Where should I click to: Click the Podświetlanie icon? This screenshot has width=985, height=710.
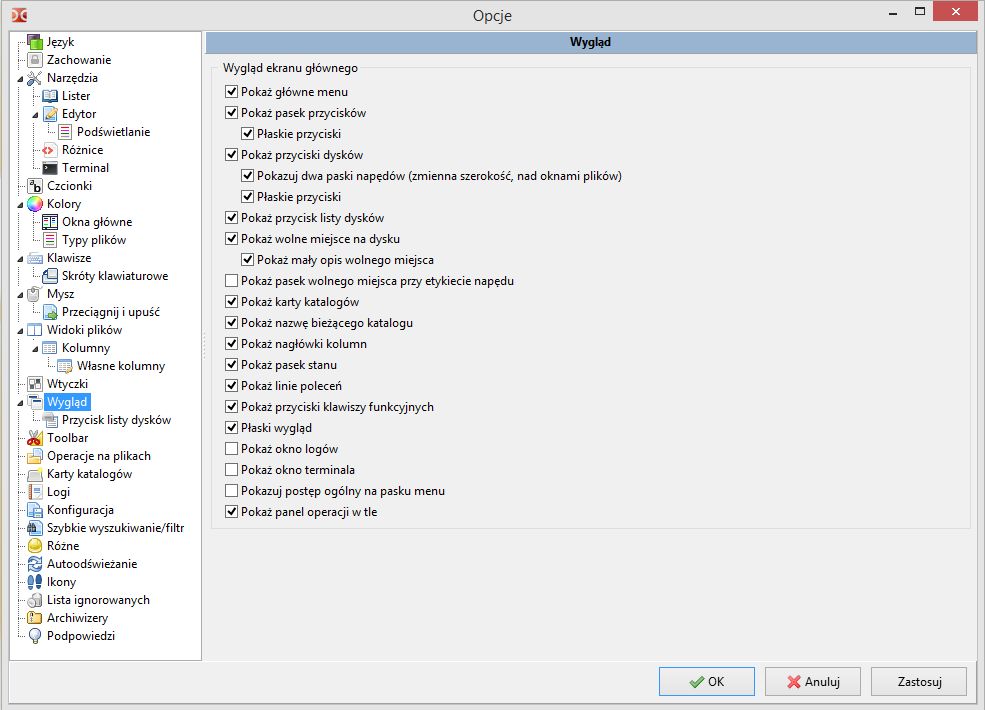[x=65, y=132]
